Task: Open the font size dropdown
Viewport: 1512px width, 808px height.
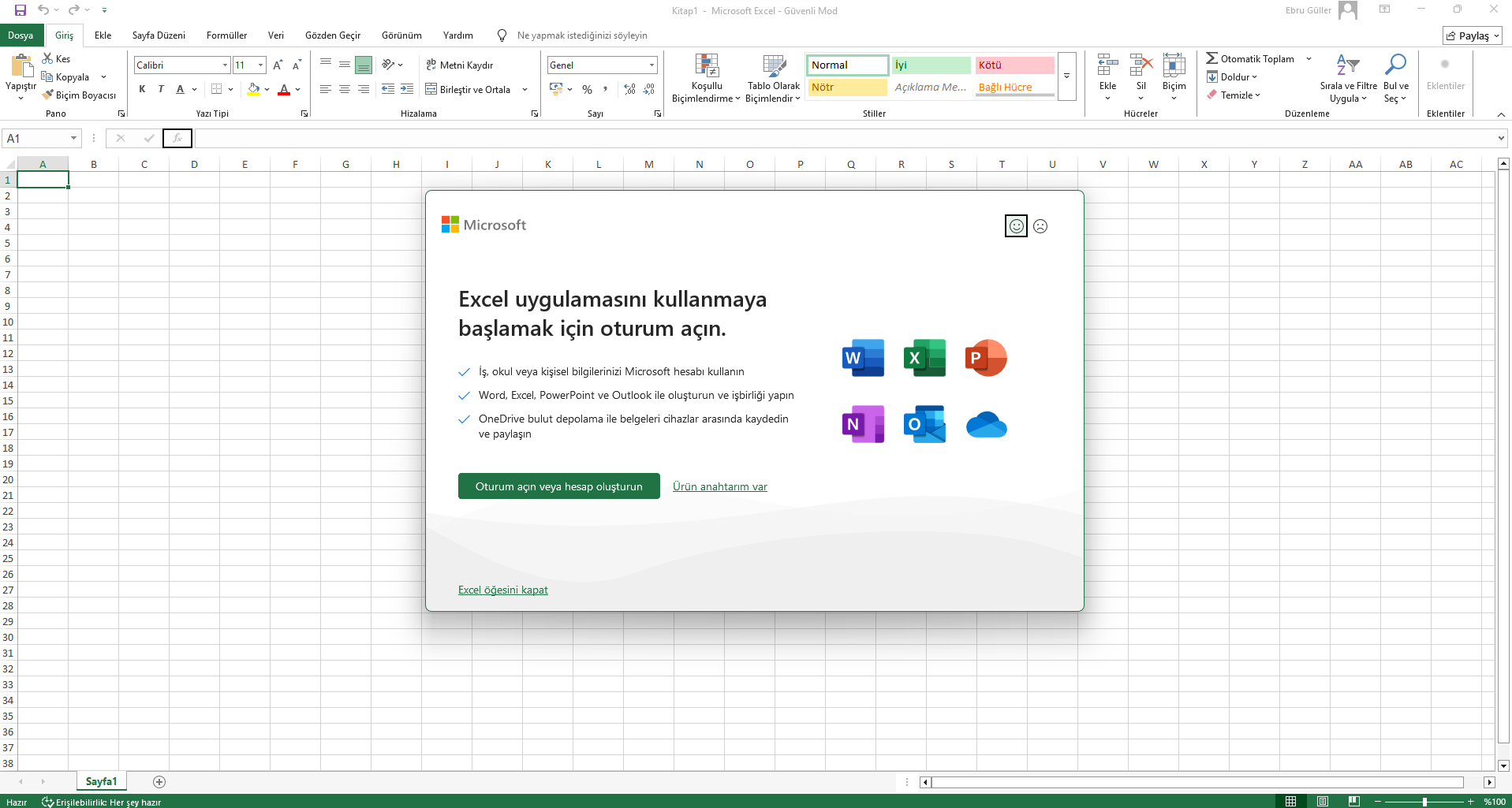Action: (261, 65)
